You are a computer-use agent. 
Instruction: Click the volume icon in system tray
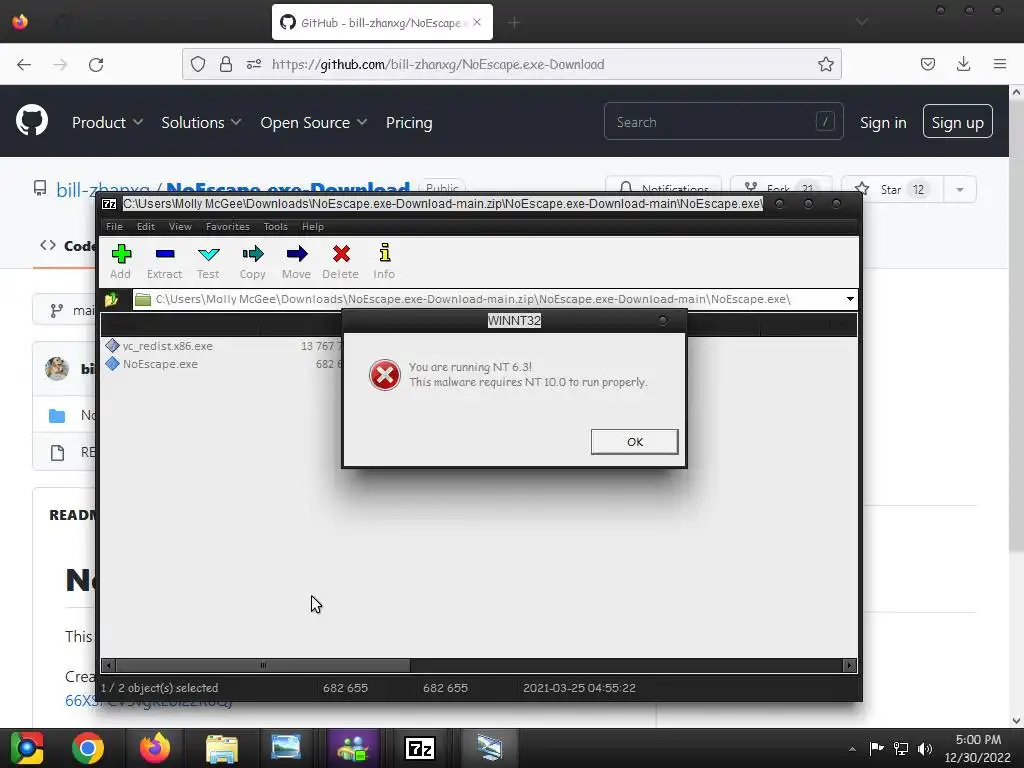[x=925, y=748]
